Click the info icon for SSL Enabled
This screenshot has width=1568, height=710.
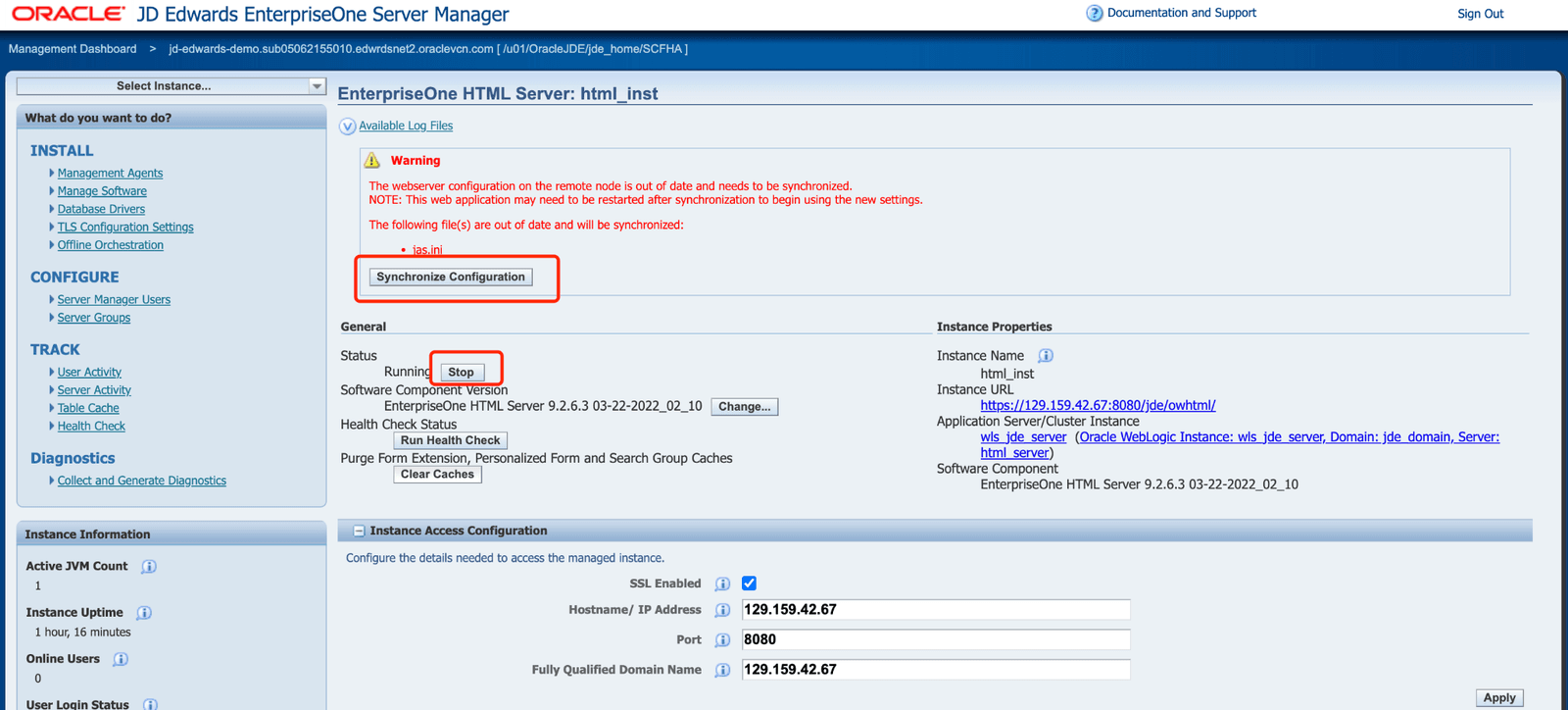click(x=723, y=584)
